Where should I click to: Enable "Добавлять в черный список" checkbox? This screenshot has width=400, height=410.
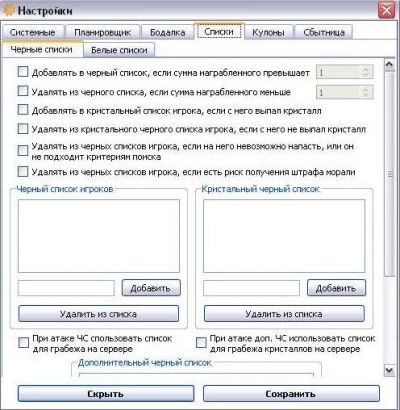coord(23,72)
